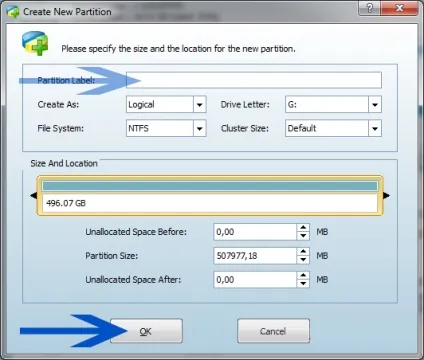Click the Partition Label text field
This screenshot has height=360, width=424.
tap(254, 80)
